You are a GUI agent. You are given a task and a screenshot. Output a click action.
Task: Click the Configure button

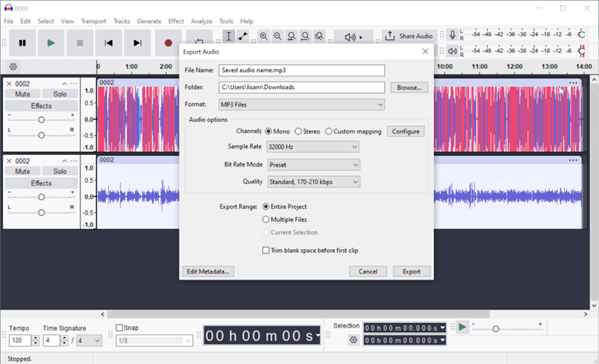tap(406, 131)
